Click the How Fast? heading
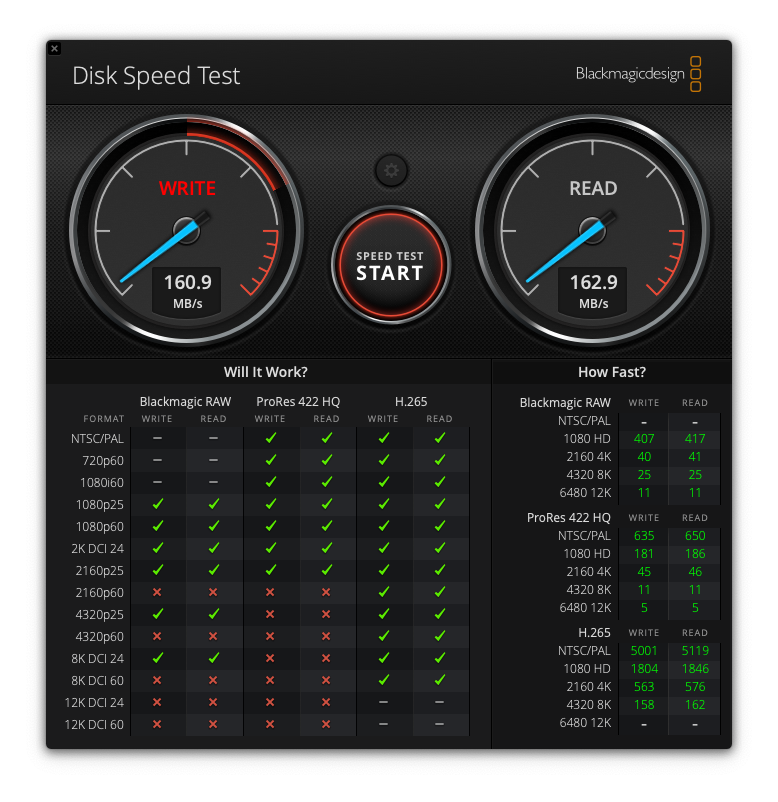The image size is (778, 802). click(612, 372)
